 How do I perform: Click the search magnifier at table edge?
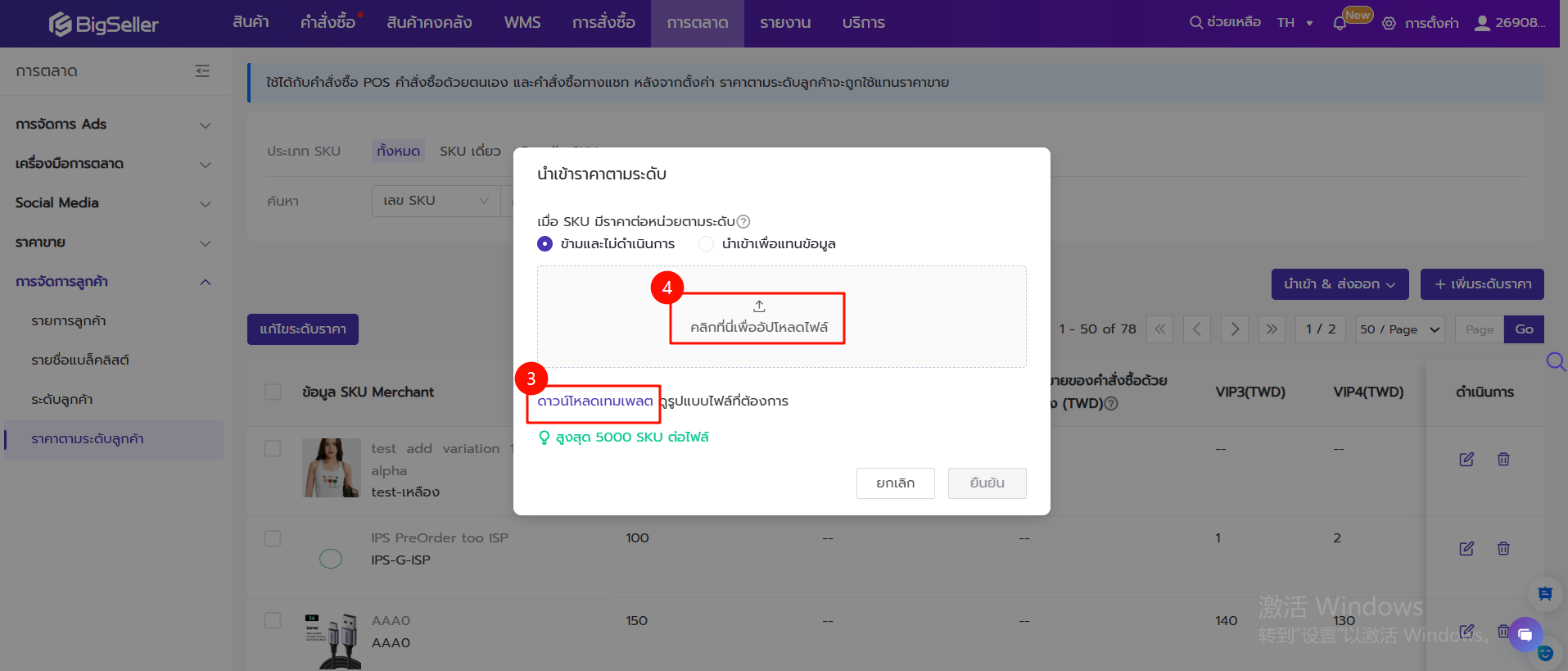1556,361
